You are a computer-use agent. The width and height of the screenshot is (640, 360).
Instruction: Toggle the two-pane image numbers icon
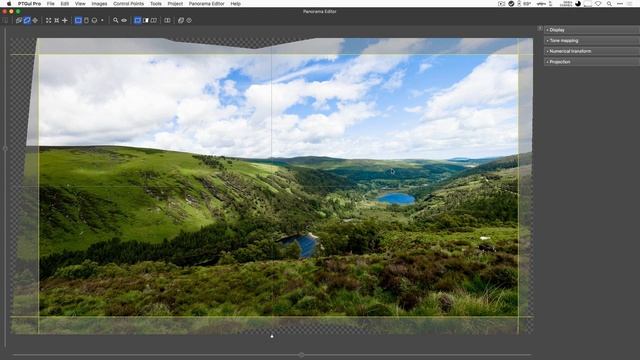click(167, 20)
